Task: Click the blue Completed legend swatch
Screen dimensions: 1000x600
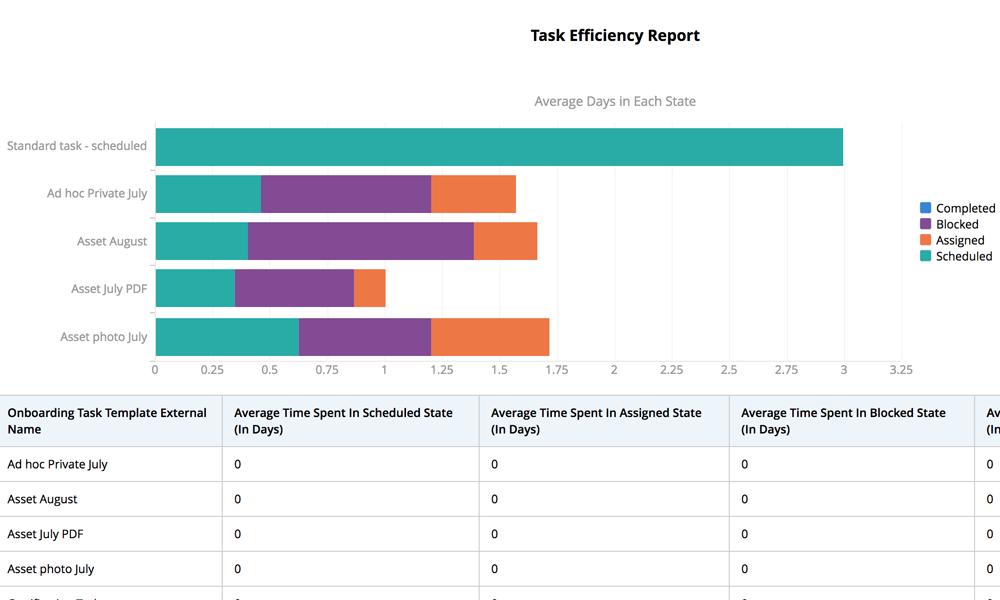Action: pyautogui.click(x=925, y=208)
